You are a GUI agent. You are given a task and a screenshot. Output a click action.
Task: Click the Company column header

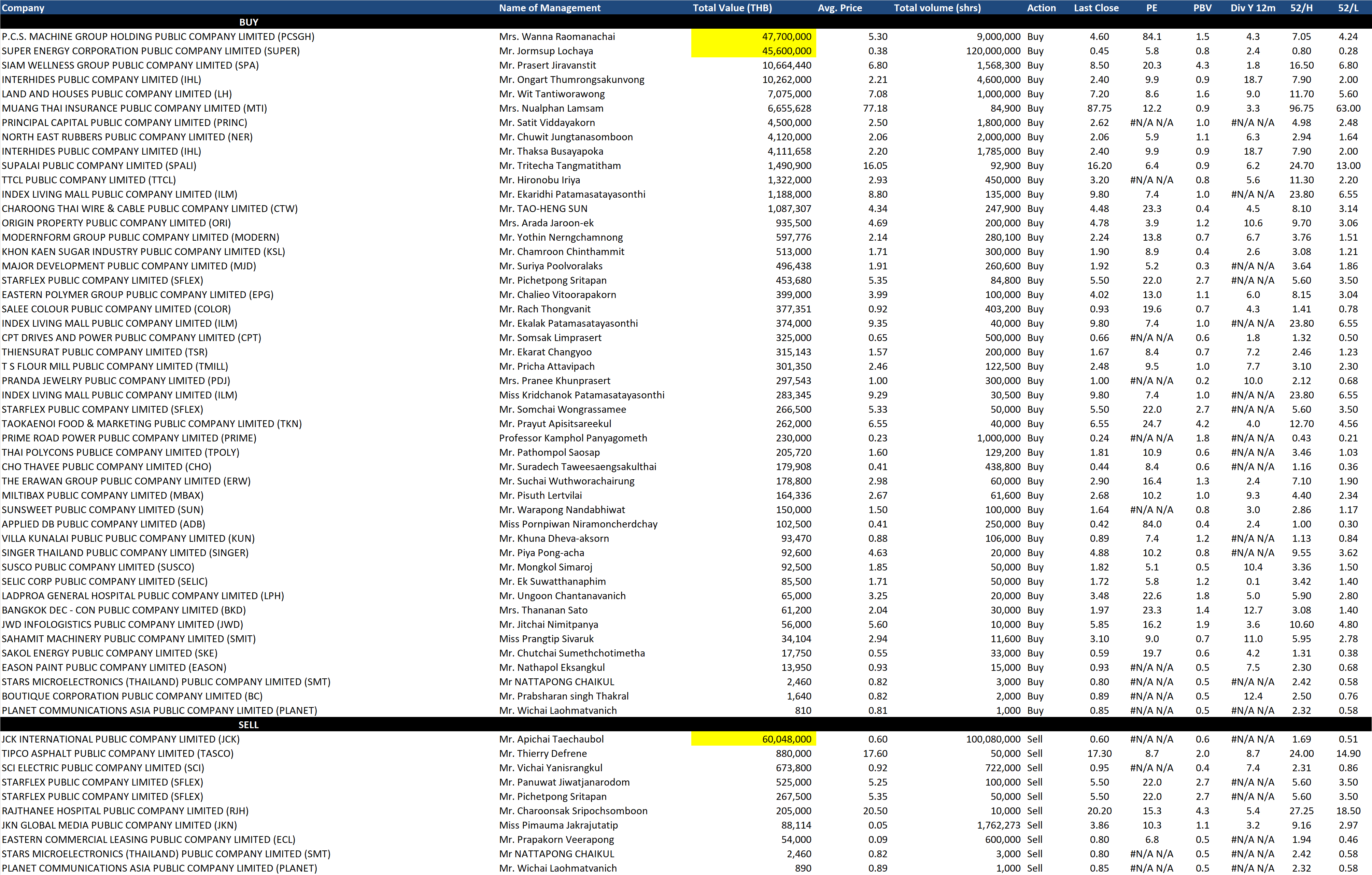23,8
